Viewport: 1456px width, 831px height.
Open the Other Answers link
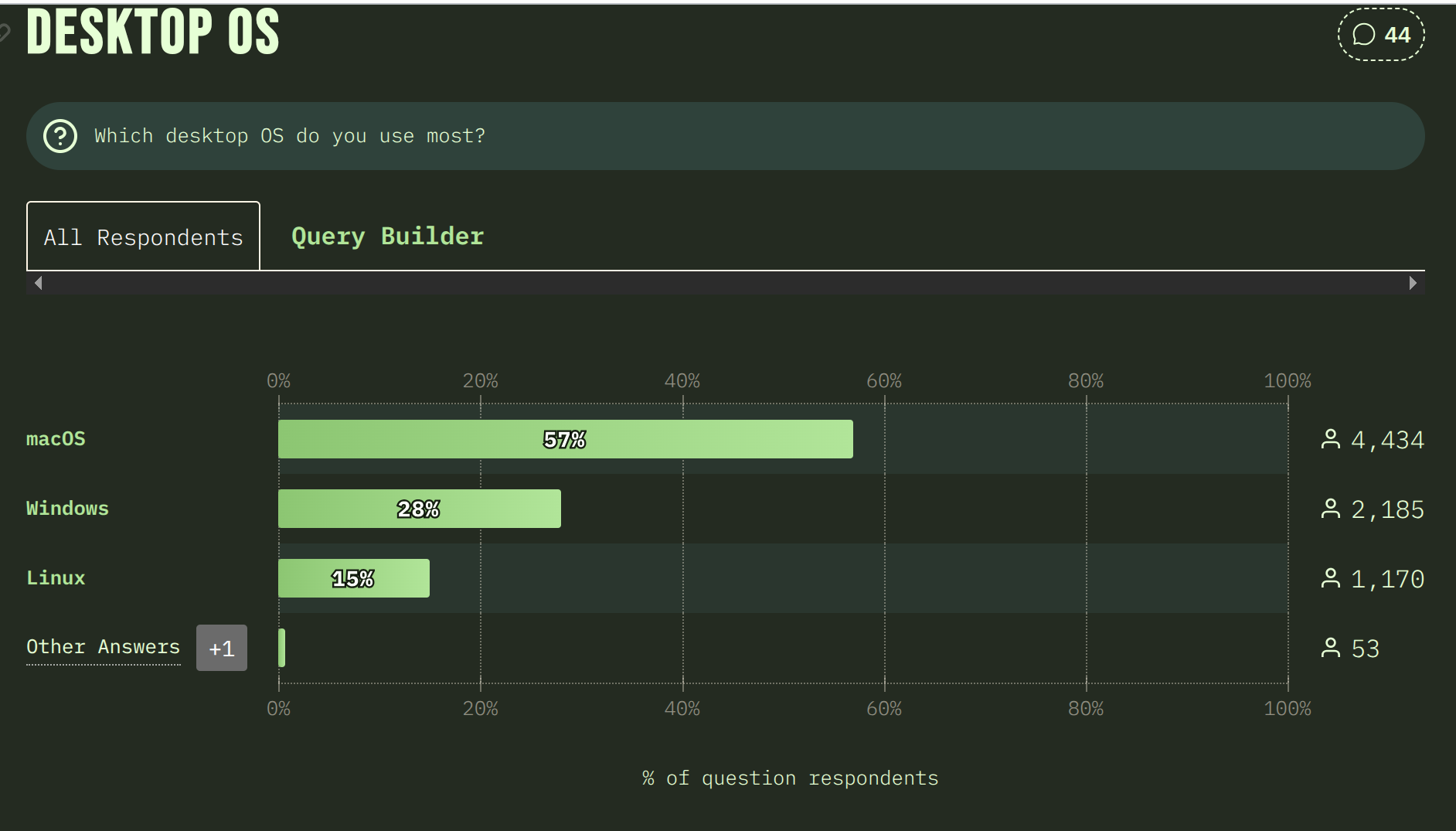103,647
